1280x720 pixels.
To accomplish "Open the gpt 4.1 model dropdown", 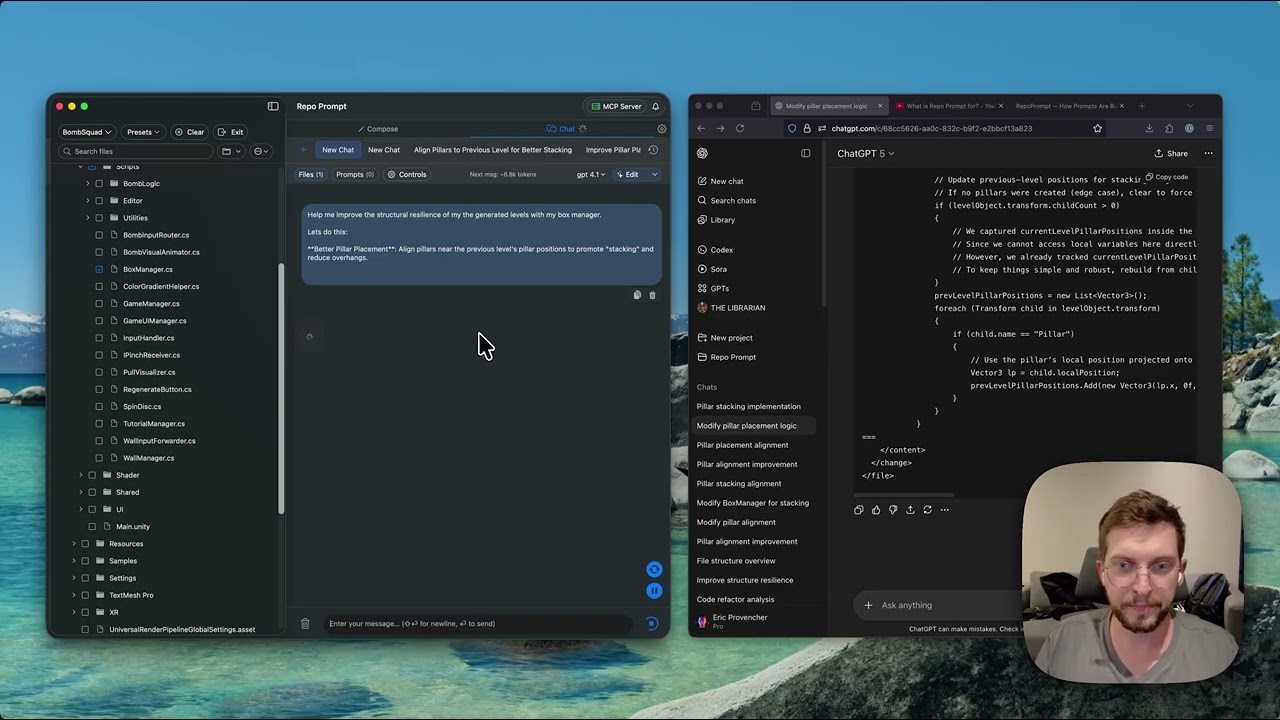I will point(591,174).
